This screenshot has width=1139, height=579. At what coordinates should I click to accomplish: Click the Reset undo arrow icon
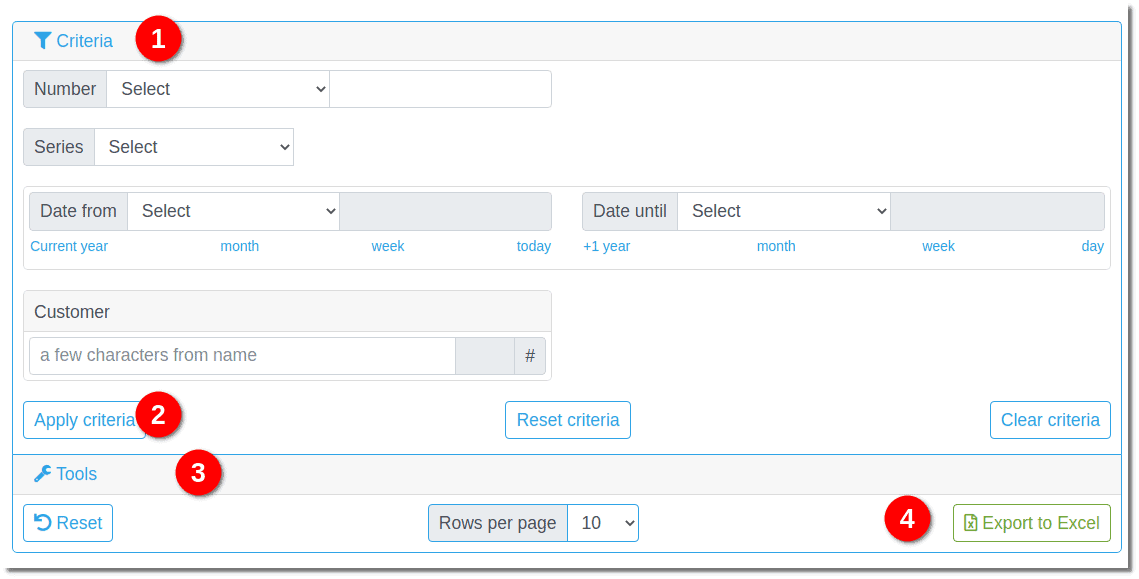43,523
